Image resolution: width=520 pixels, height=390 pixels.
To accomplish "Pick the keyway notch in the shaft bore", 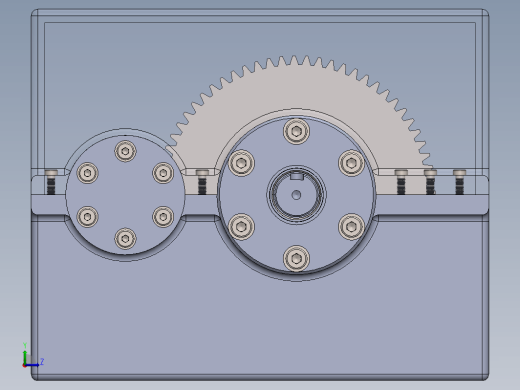I will pyautogui.click(x=296, y=176).
